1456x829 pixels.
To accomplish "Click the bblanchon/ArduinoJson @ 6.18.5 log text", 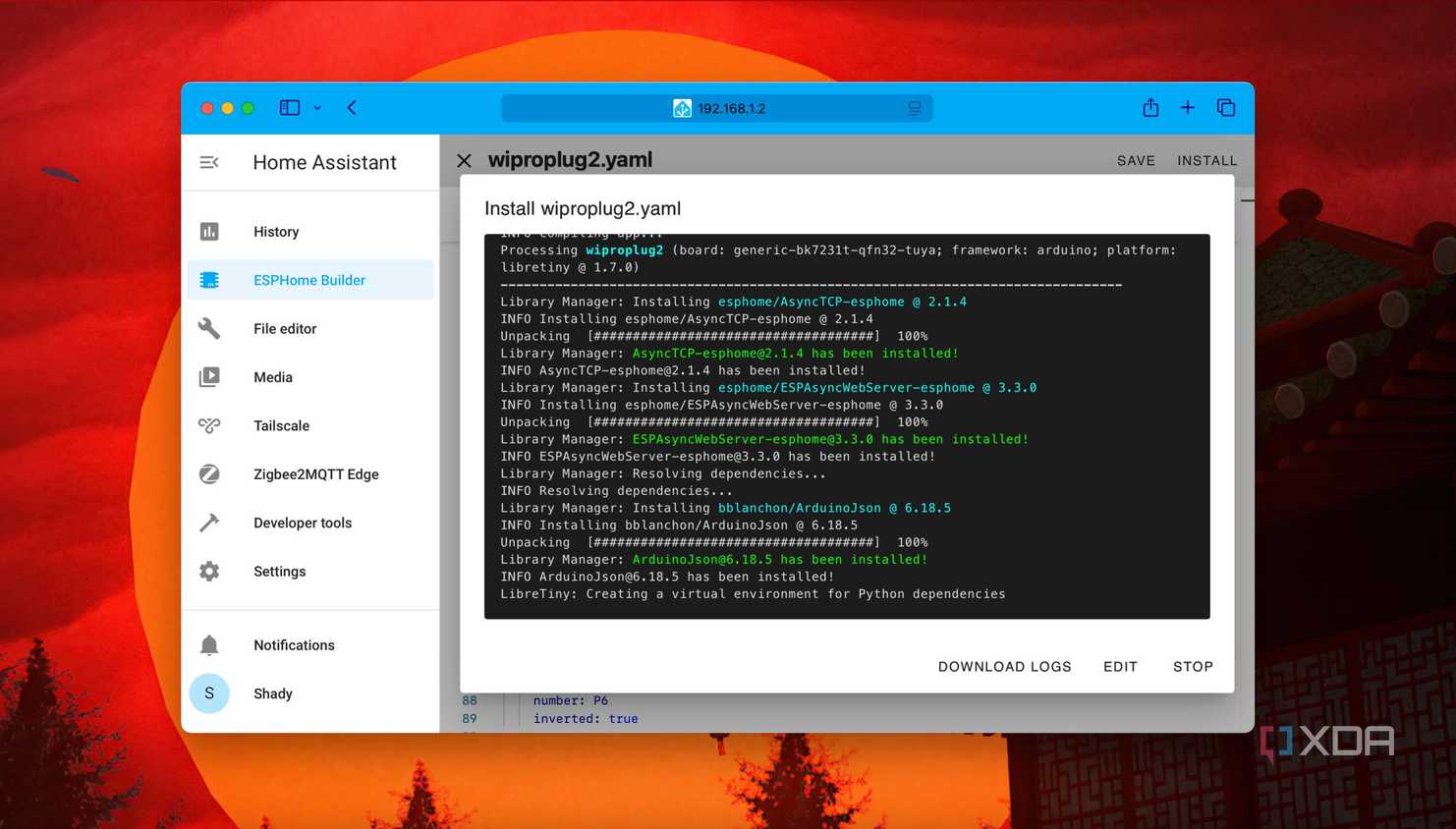I will pyautogui.click(x=834, y=508).
